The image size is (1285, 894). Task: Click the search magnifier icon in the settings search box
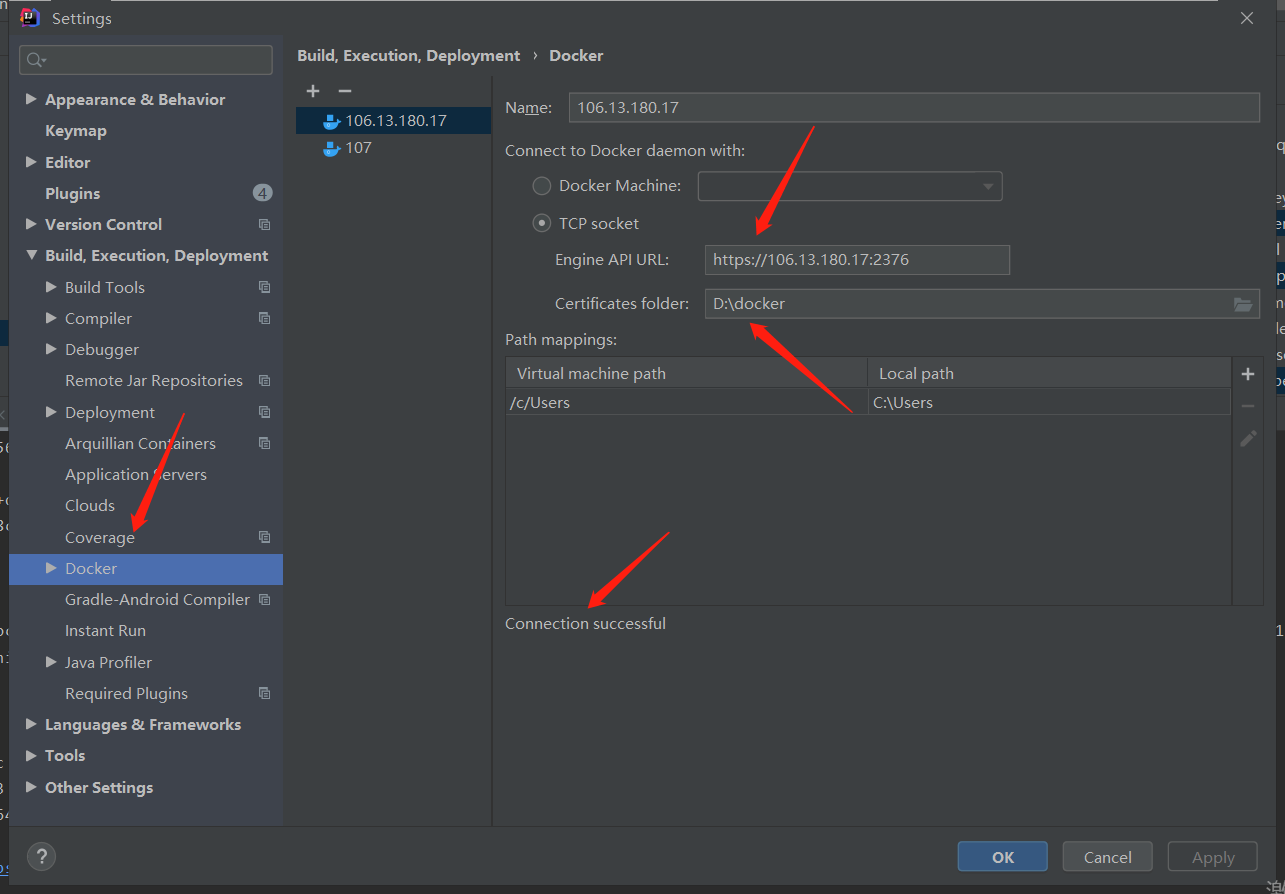[36, 60]
